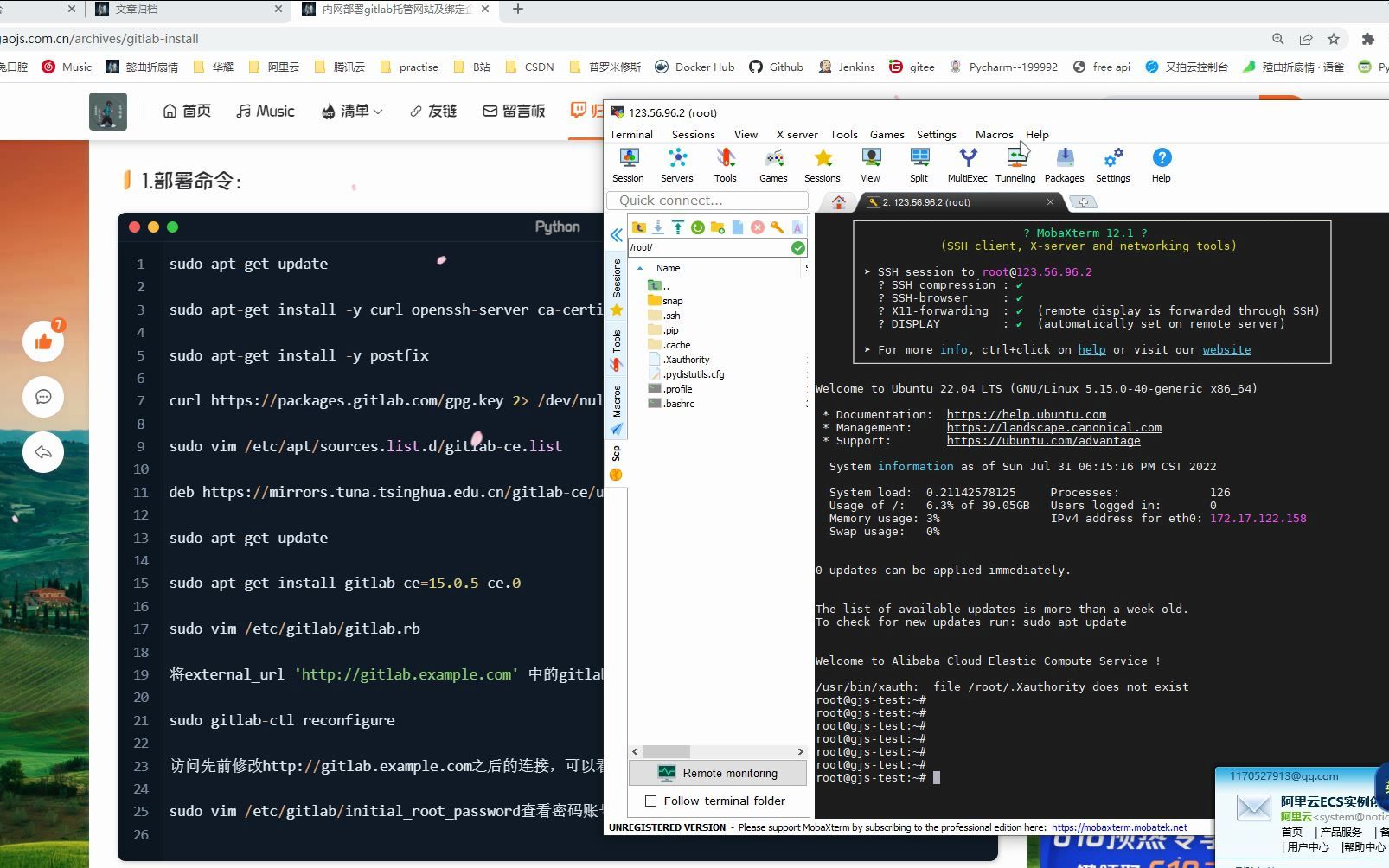The width and height of the screenshot is (1389, 868).
Task: Open the Session toolbar icon in MobaXterm
Action: pyautogui.click(x=628, y=164)
